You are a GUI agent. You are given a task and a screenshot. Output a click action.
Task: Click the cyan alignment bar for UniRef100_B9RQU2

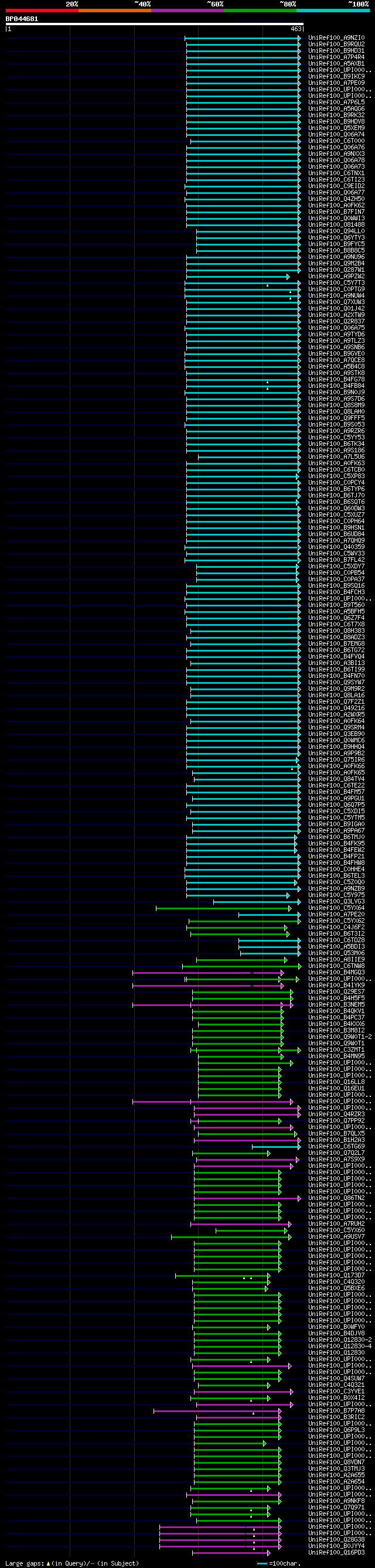tap(244, 44)
